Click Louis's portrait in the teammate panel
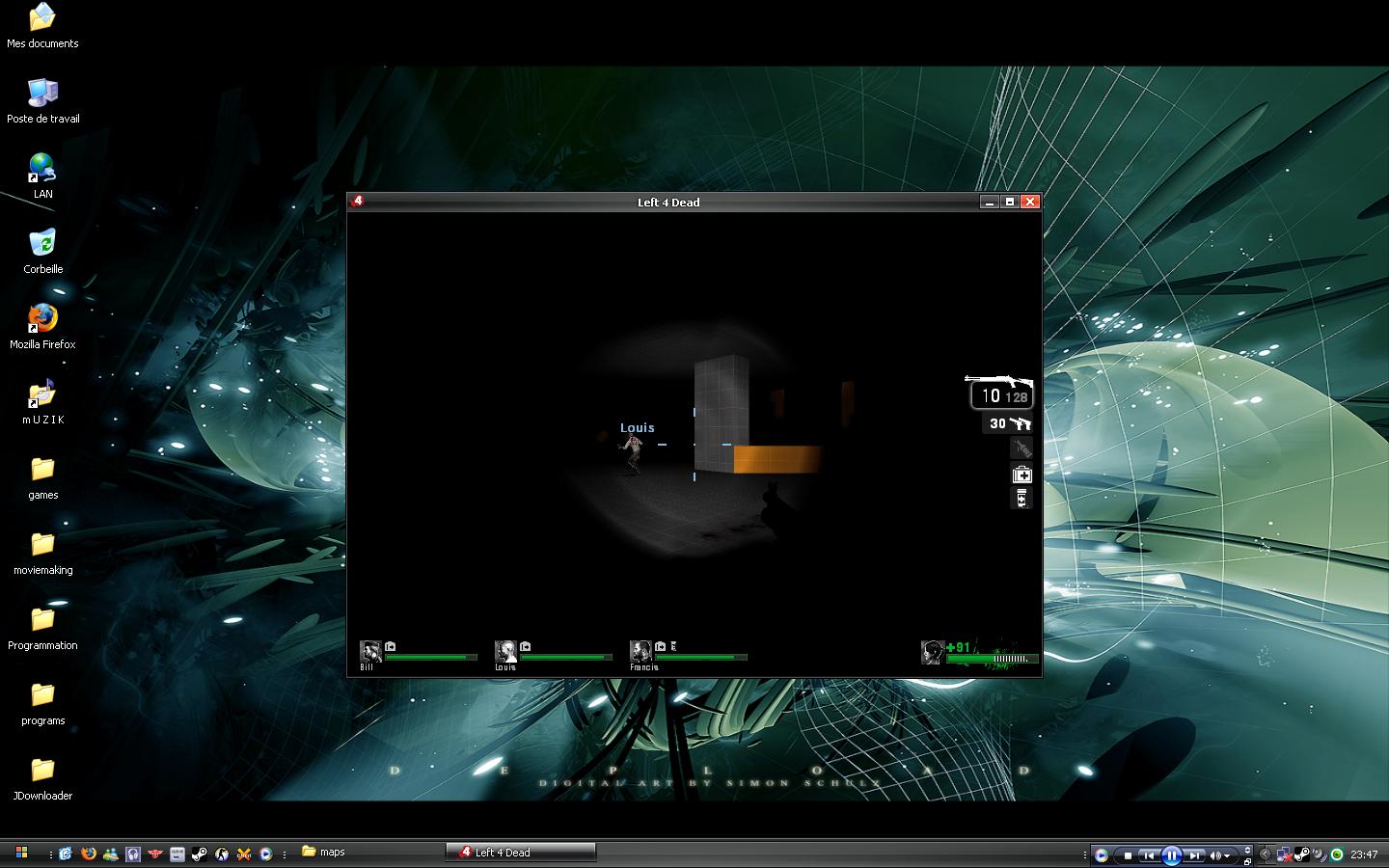The width and height of the screenshot is (1389, 868). [505, 651]
